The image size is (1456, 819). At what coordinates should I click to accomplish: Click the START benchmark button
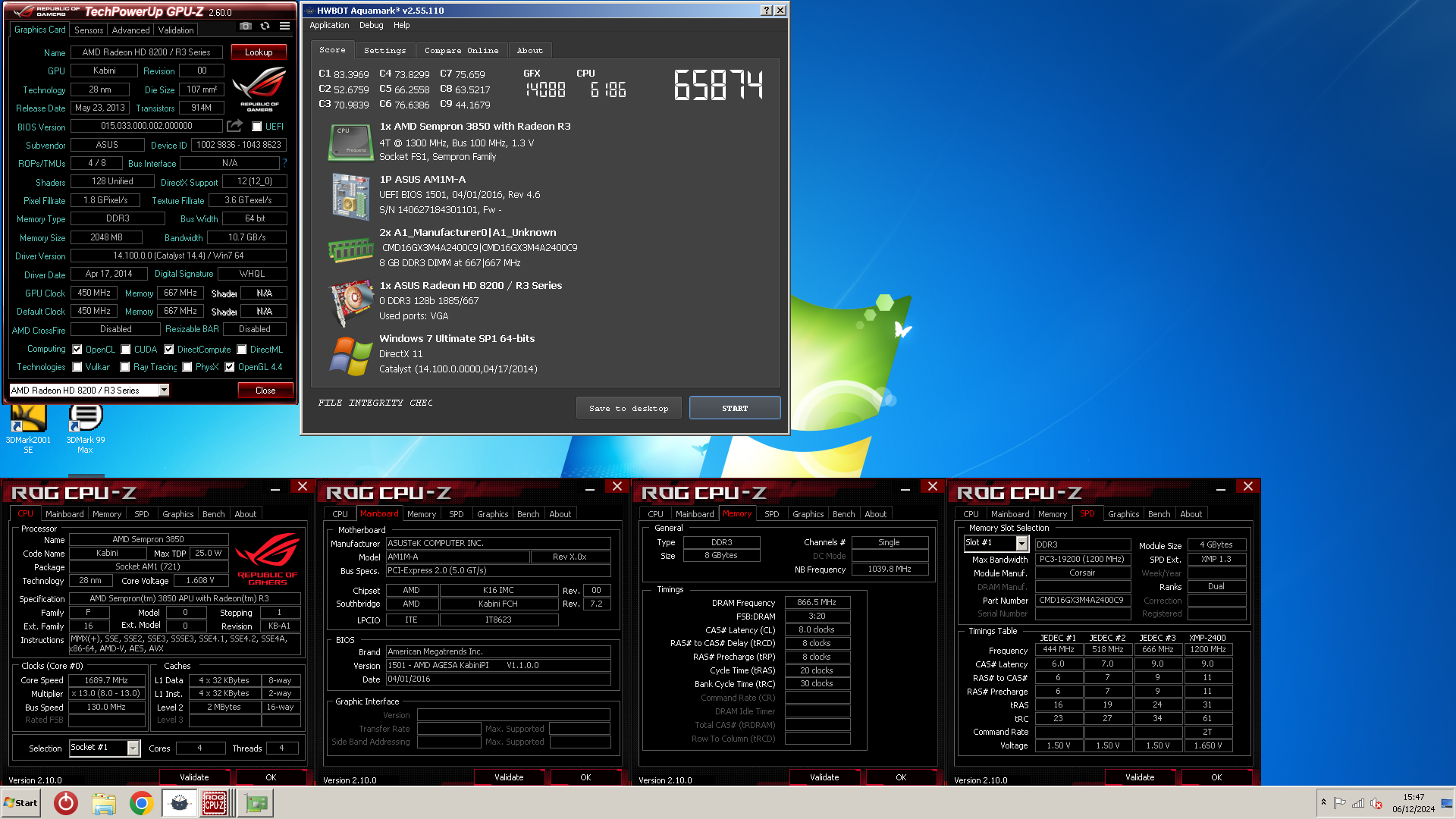coord(735,408)
